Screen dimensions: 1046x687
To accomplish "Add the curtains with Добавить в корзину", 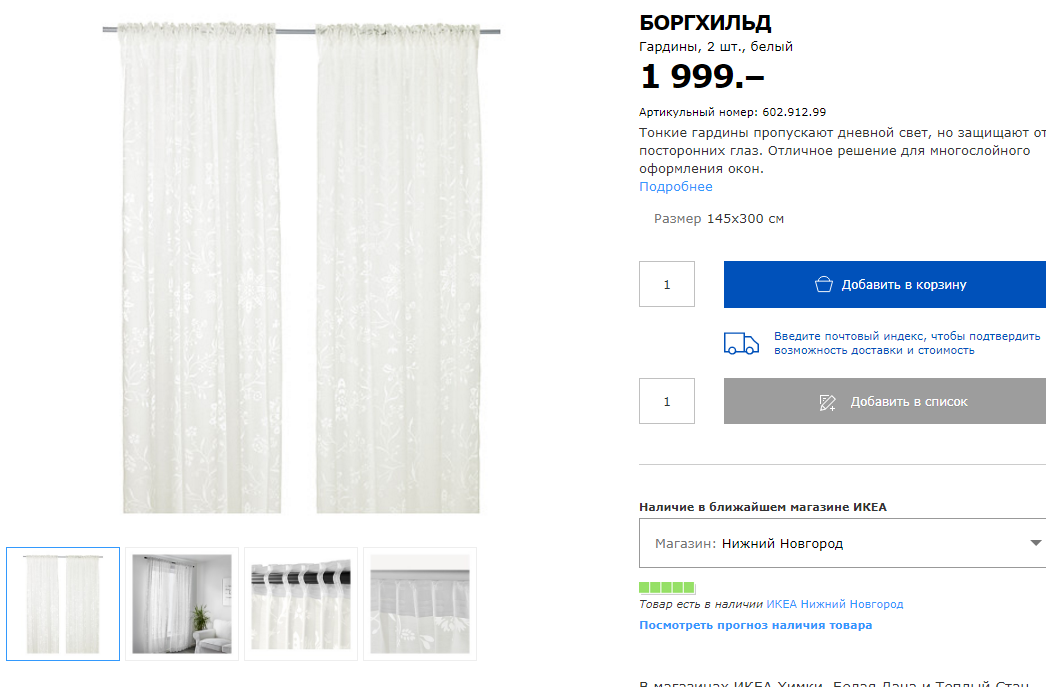I will [885, 284].
